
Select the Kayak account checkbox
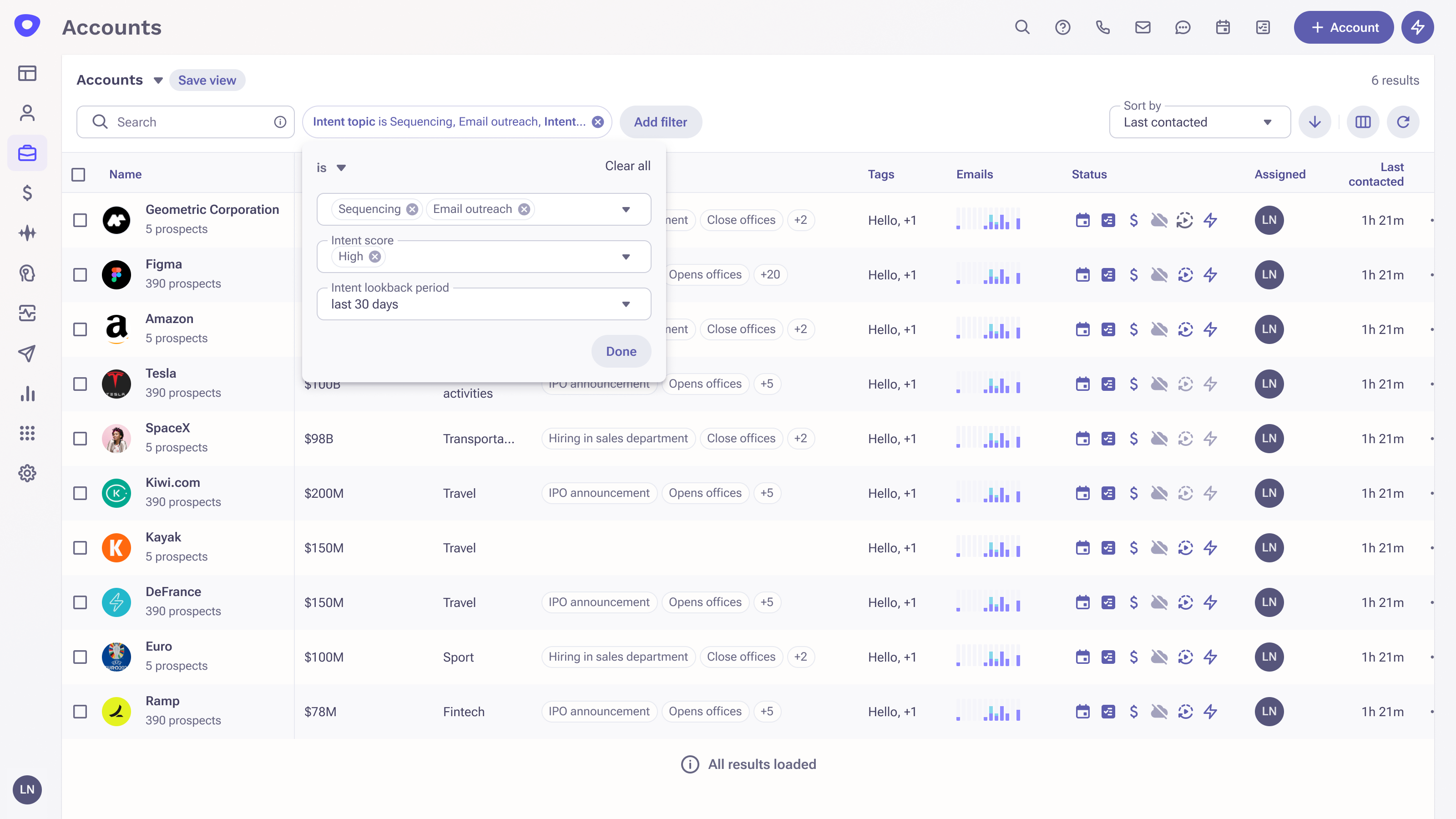pos(80,548)
